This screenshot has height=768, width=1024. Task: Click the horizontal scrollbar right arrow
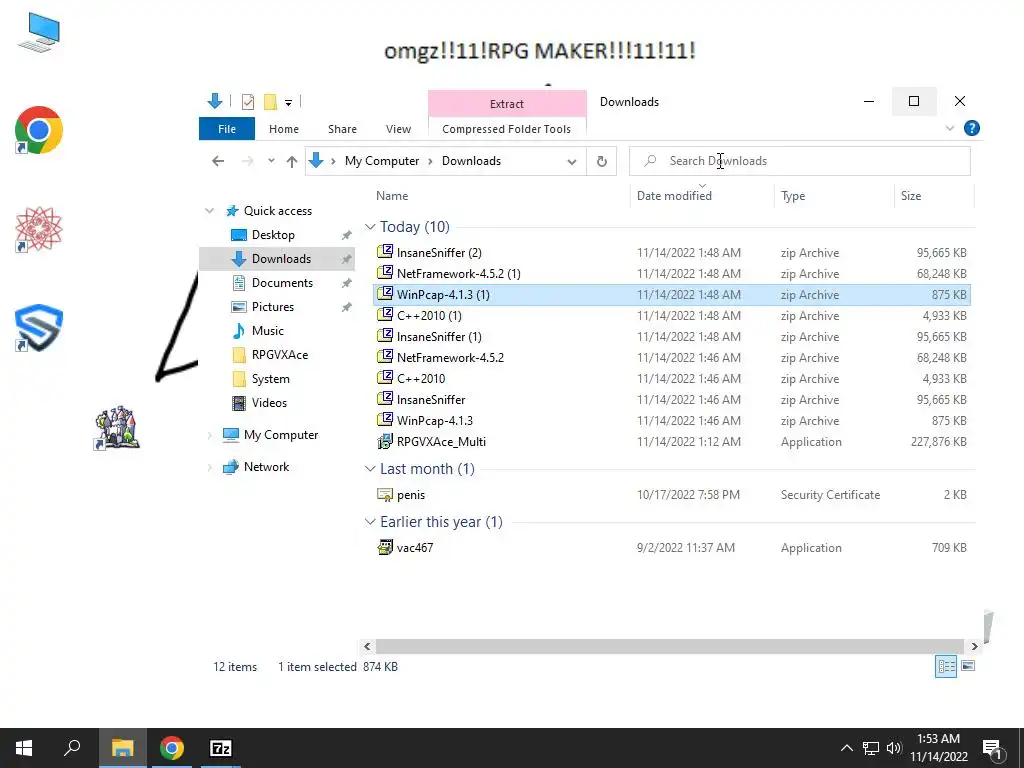tap(974, 647)
